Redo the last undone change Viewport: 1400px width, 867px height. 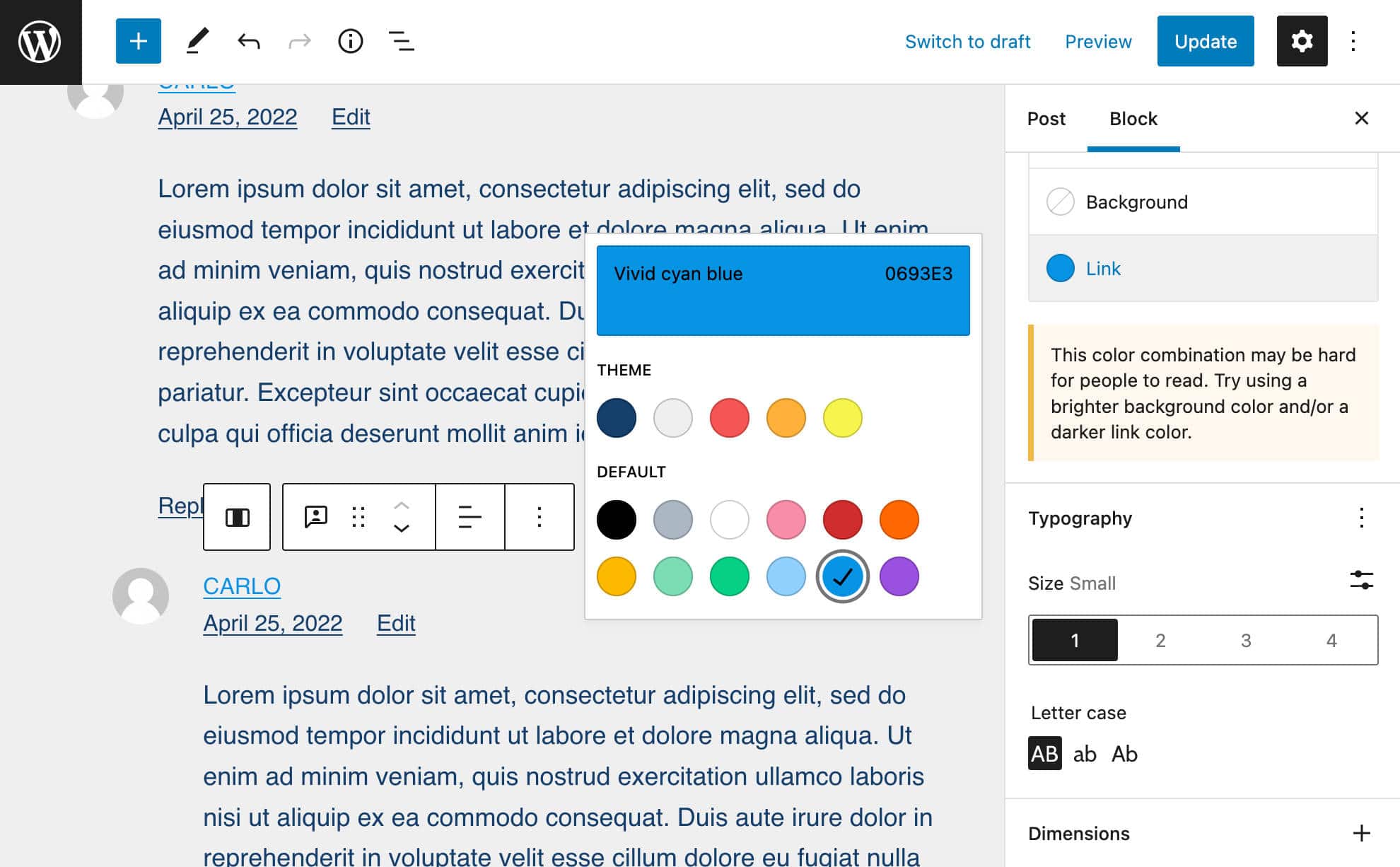click(x=300, y=41)
